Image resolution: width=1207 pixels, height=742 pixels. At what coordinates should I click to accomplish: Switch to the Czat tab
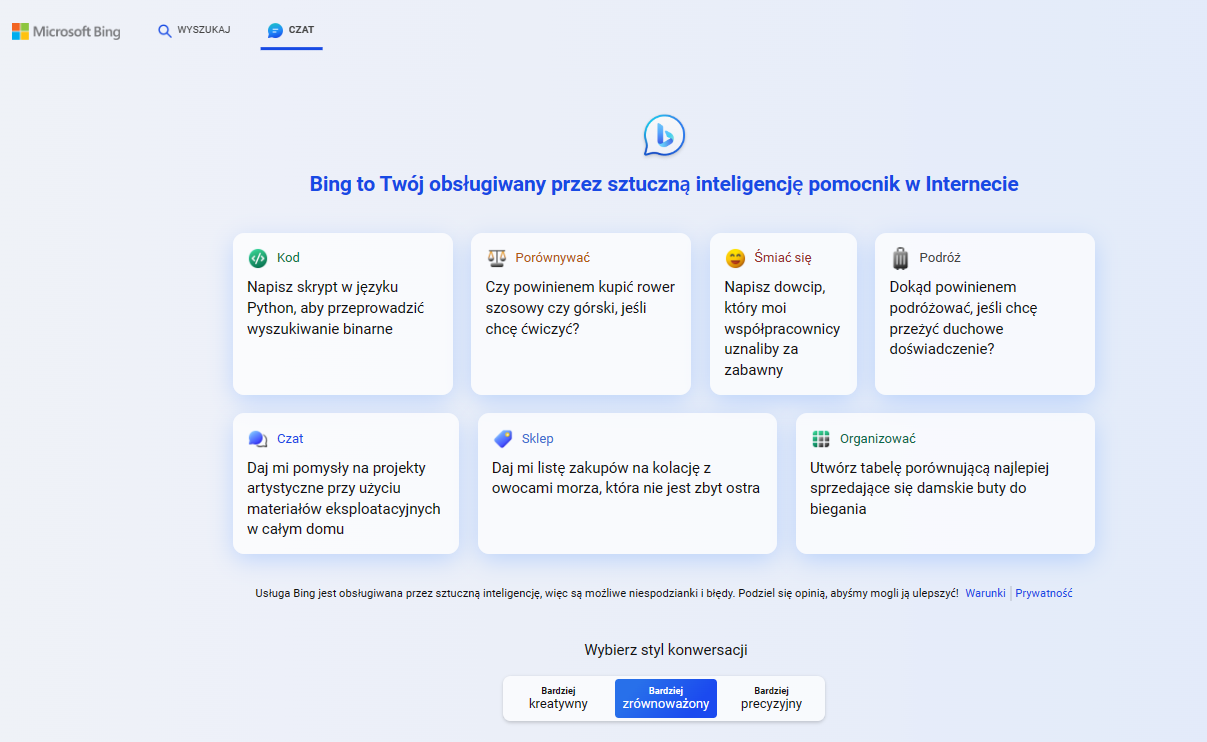click(x=291, y=30)
